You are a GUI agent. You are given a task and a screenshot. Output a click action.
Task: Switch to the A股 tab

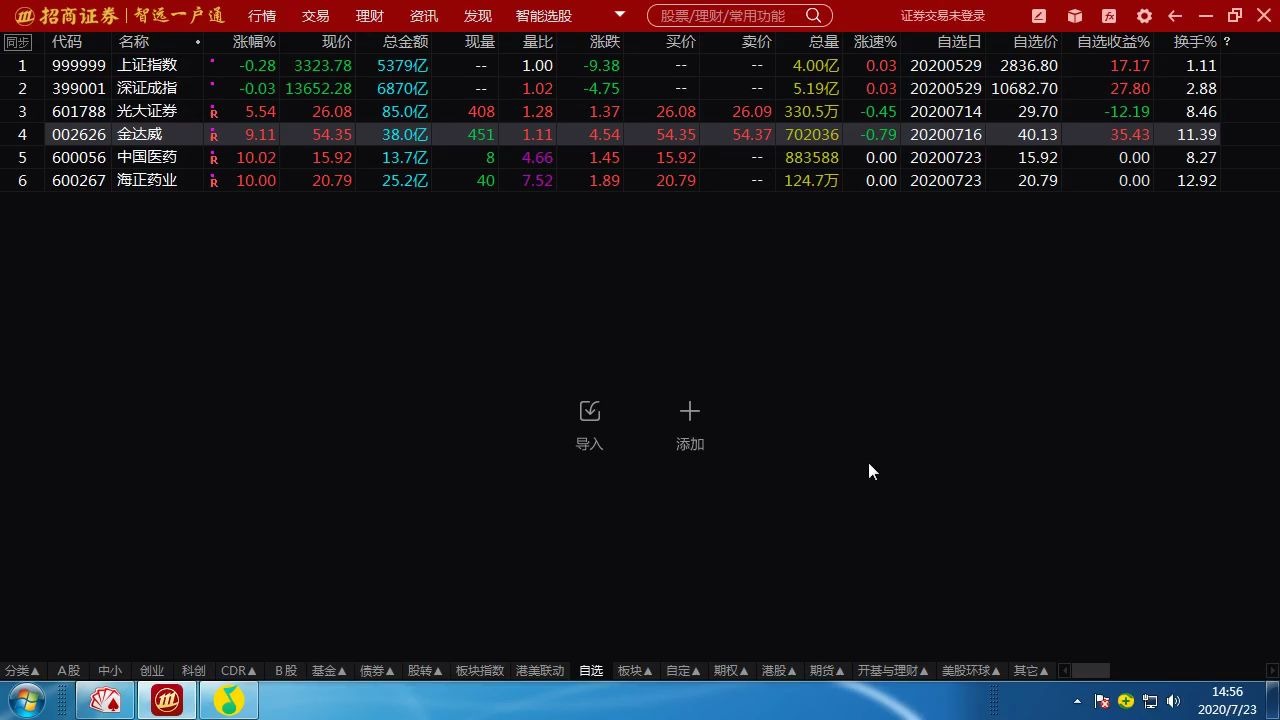pos(68,671)
